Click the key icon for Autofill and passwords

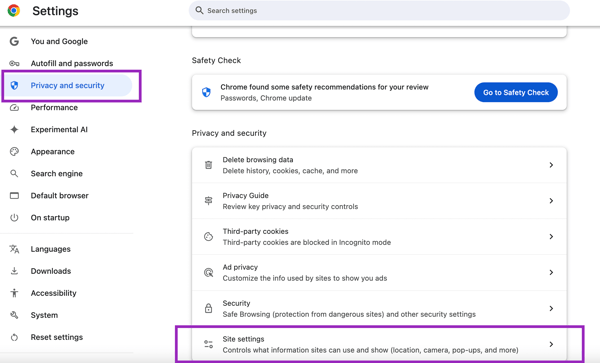pos(14,63)
